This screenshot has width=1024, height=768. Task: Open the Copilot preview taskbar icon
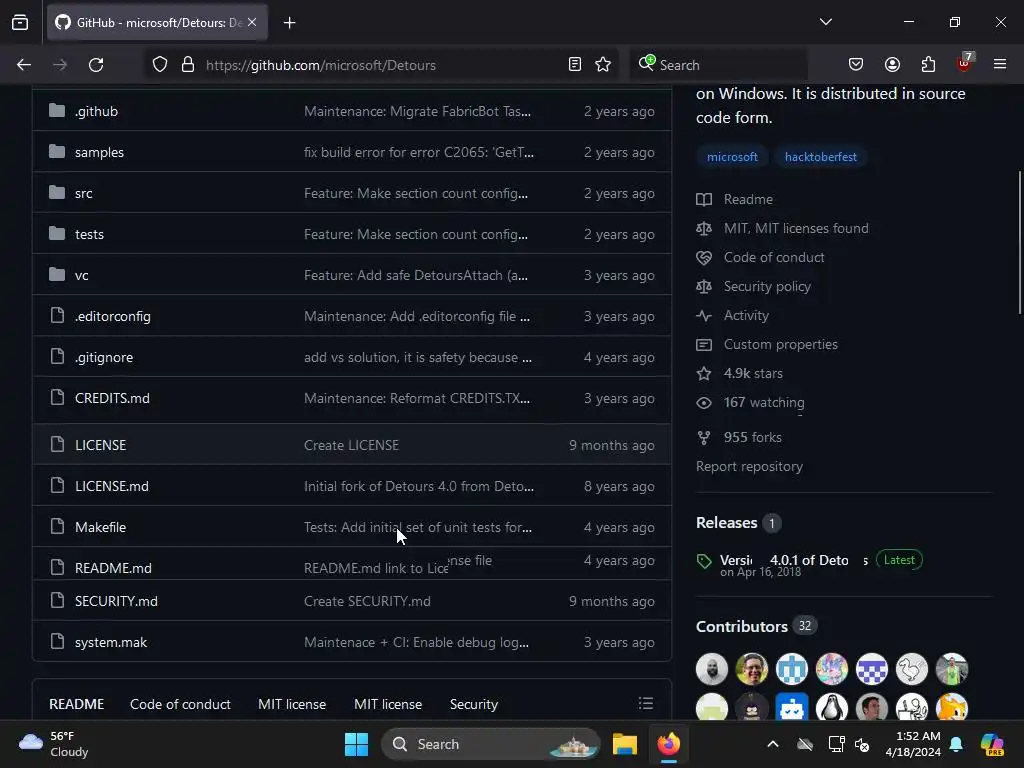(x=992, y=744)
